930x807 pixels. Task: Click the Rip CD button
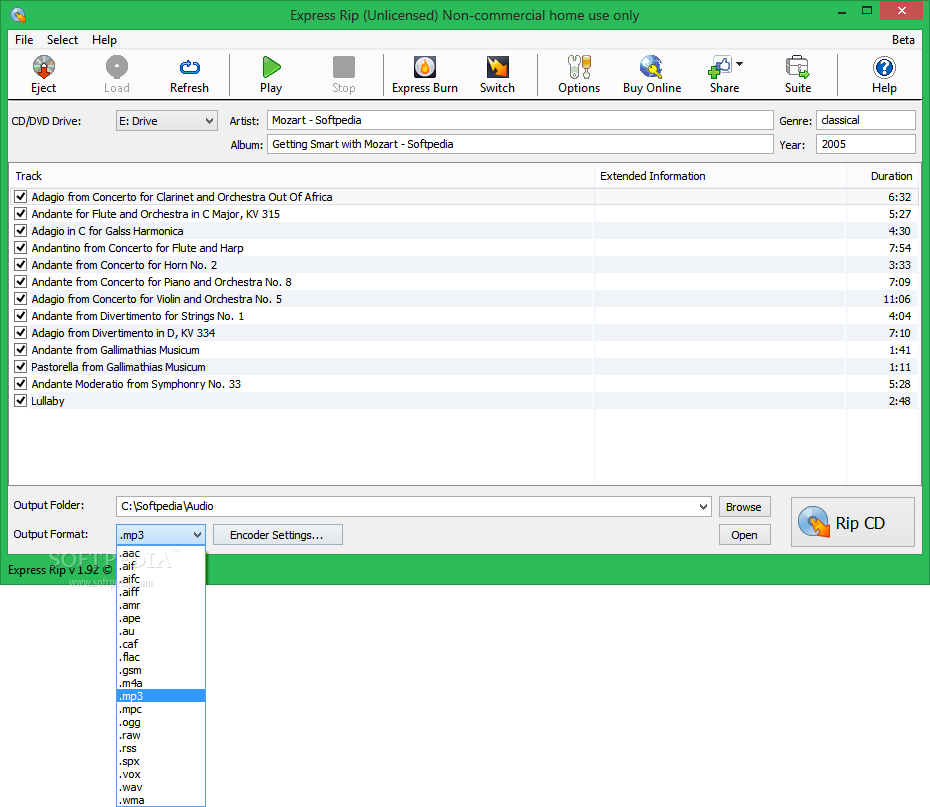(x=852, y=522)
